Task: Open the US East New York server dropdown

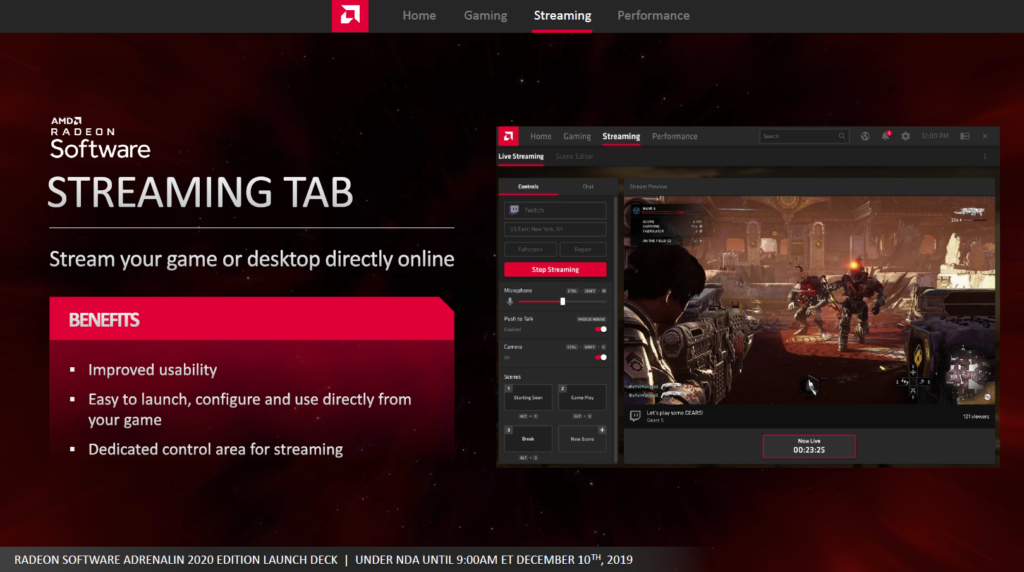Action: 555,229
